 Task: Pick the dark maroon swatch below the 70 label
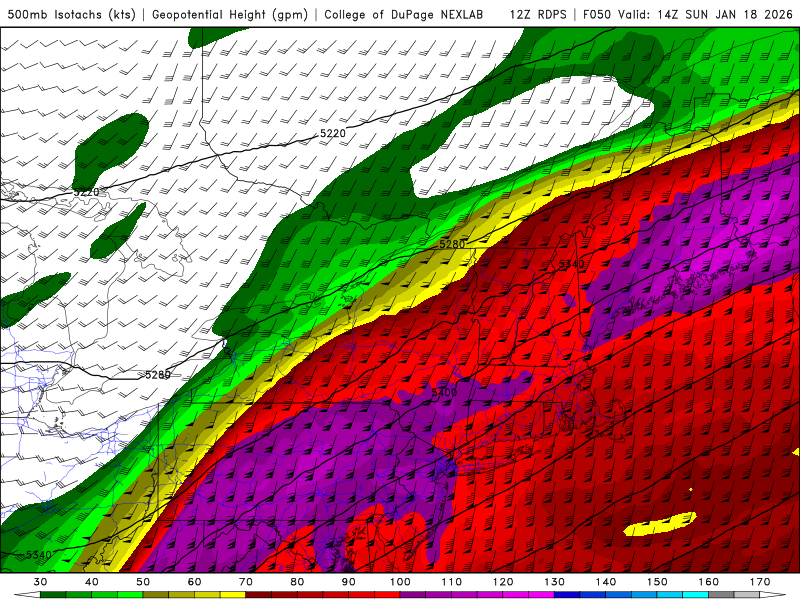click(x=259, y=595)
